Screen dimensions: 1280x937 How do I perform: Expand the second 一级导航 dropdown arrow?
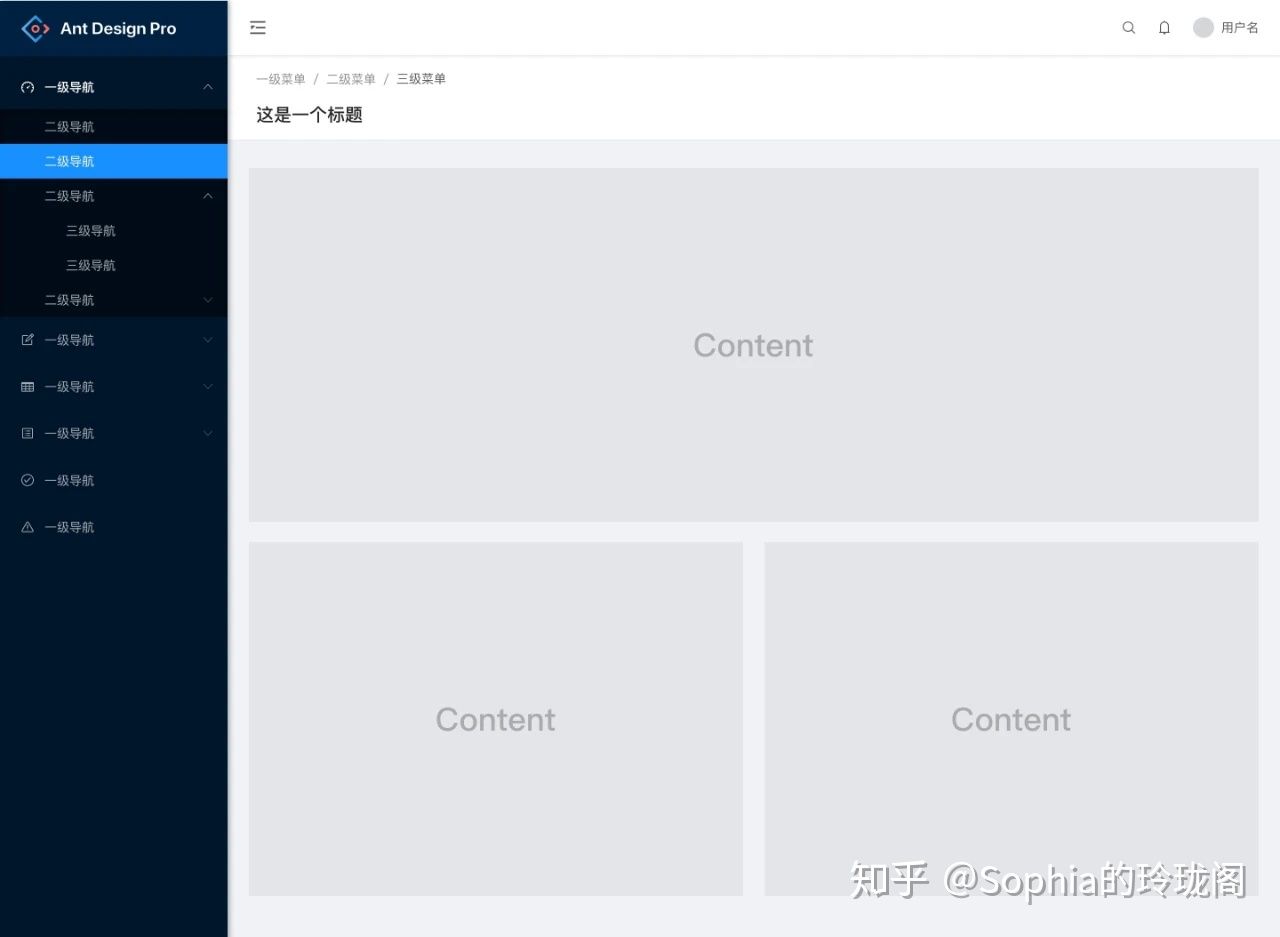point(207,340)
